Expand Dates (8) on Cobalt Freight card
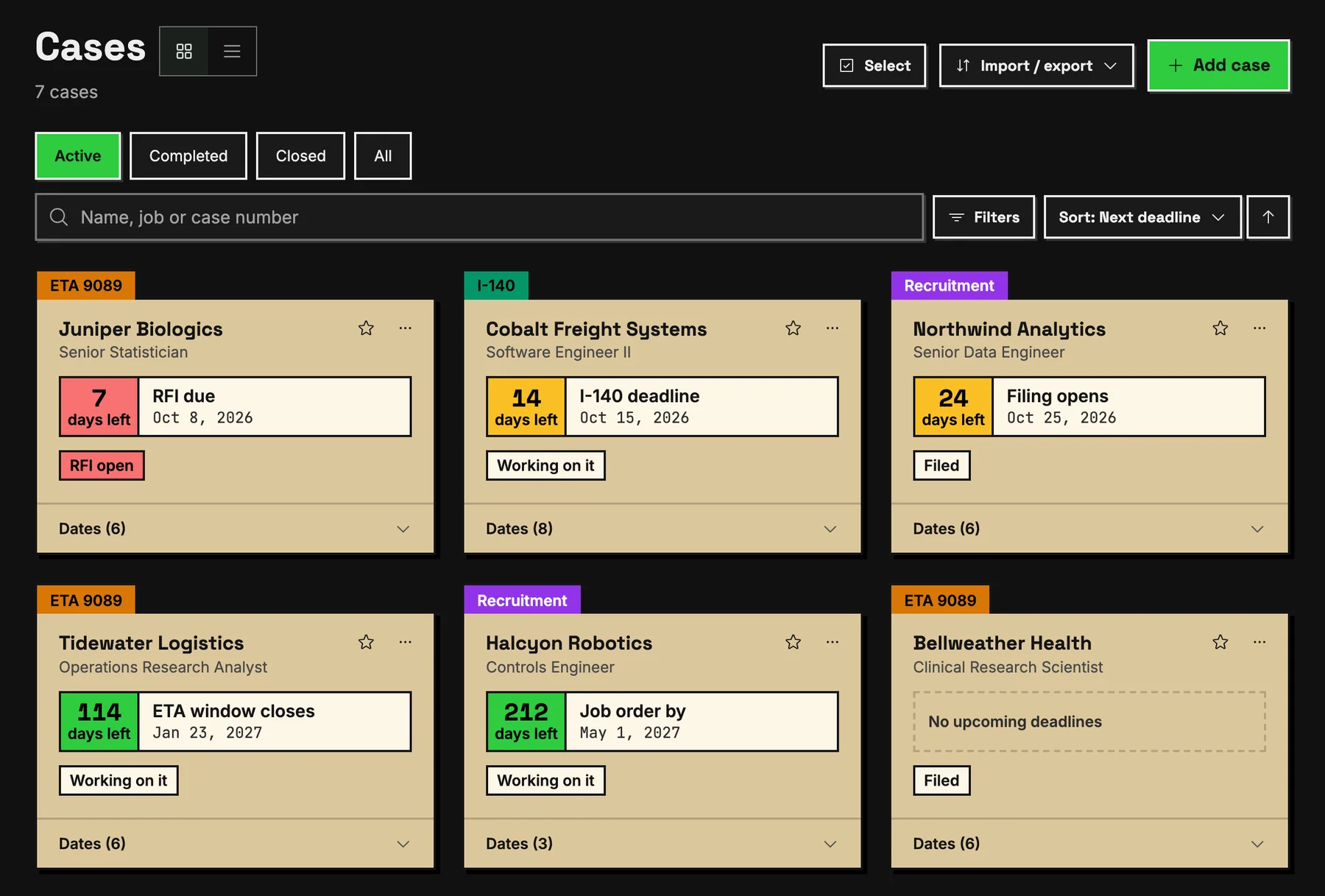The height and width of the screenshot is (896, 1325). [662, 529]
